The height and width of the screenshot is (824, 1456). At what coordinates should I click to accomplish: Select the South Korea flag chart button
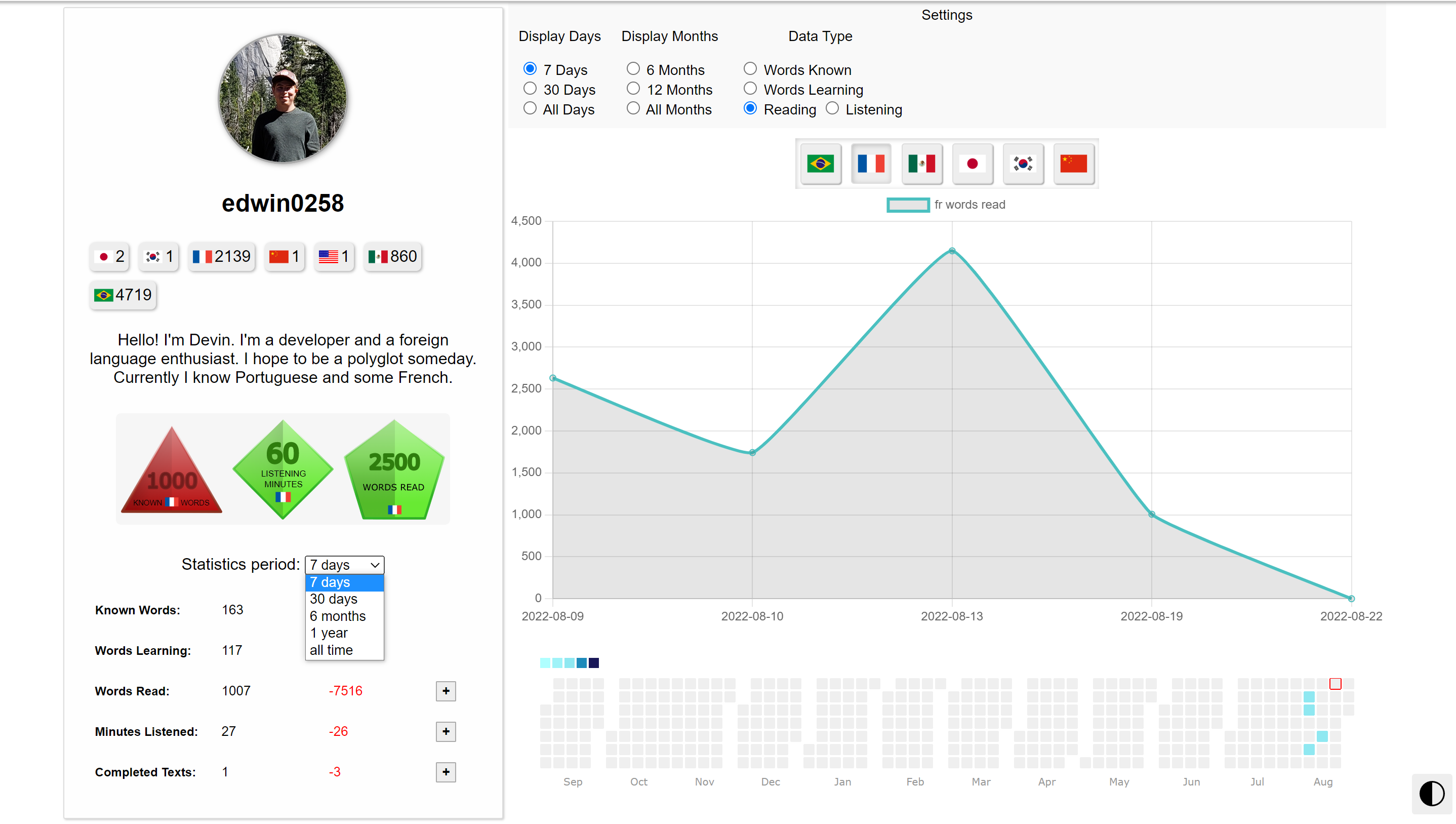tap(1023, 164)
